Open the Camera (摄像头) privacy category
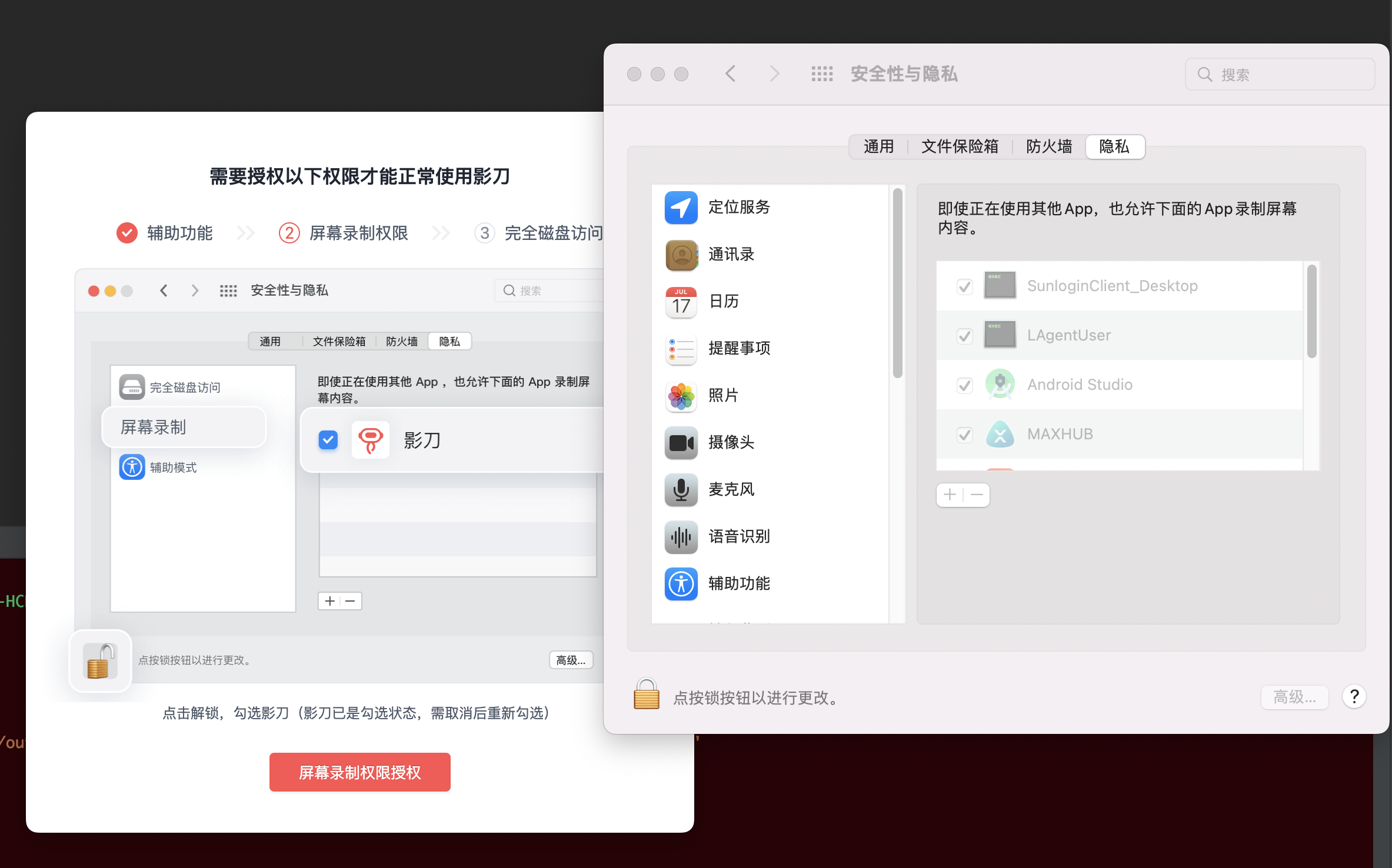 click(x=731, y=442)
